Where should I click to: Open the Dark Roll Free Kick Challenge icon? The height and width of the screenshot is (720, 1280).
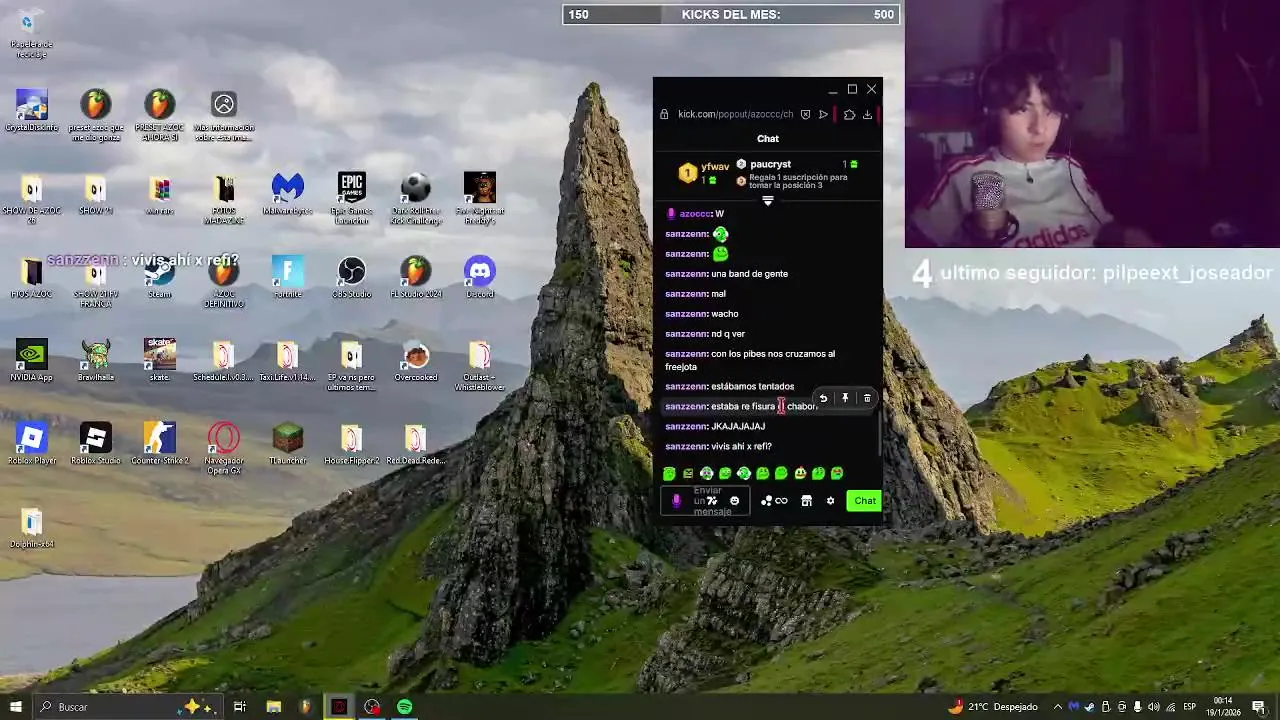(415, 198)
